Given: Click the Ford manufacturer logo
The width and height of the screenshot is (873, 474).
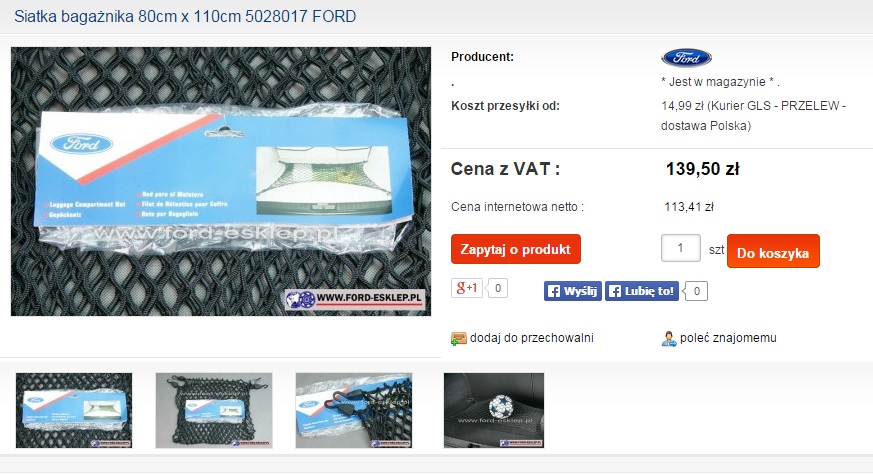Looking at the screenshot, I should point(686,57).
